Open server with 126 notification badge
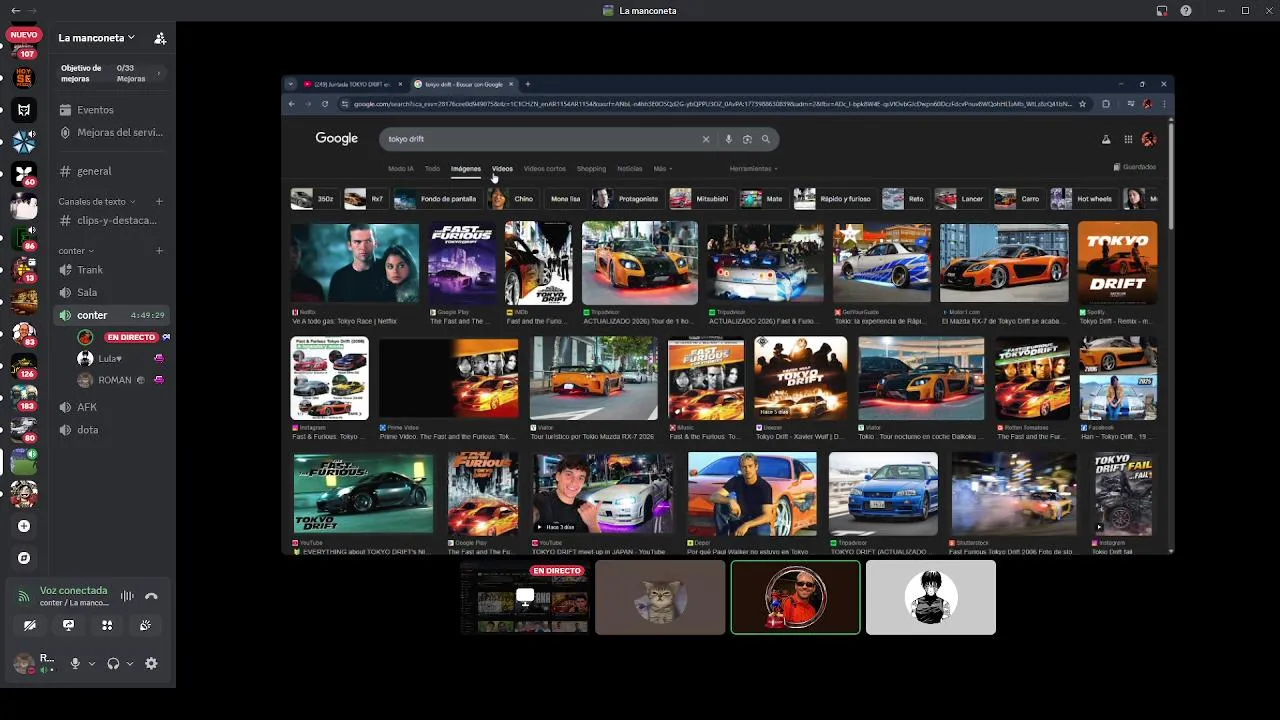 point(24,364)
